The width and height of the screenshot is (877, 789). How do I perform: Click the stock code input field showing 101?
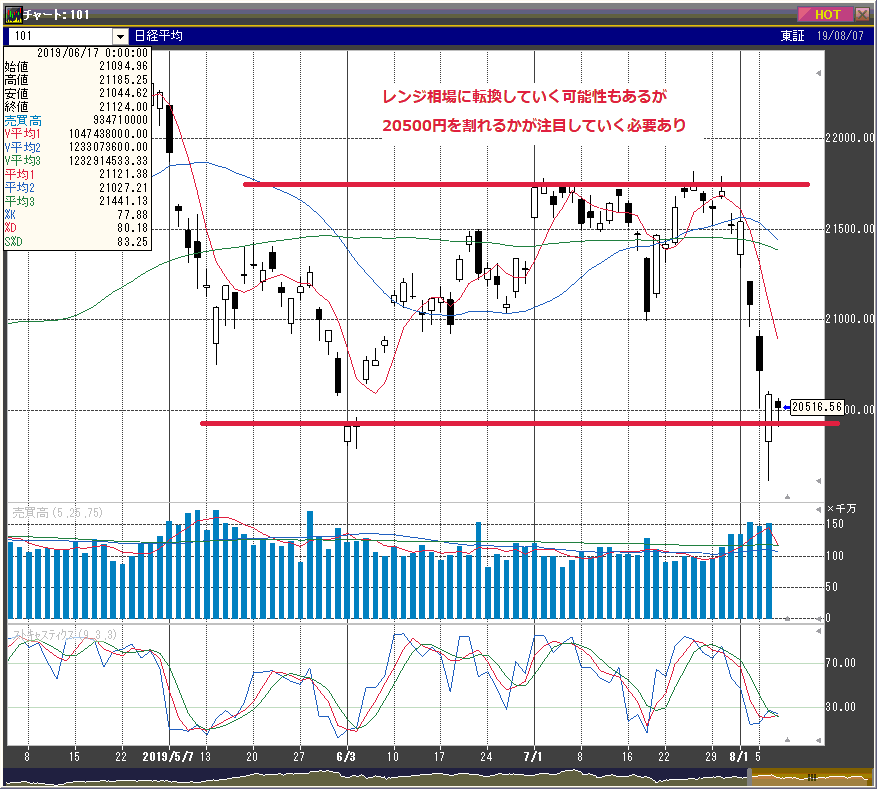pos(60,36)
